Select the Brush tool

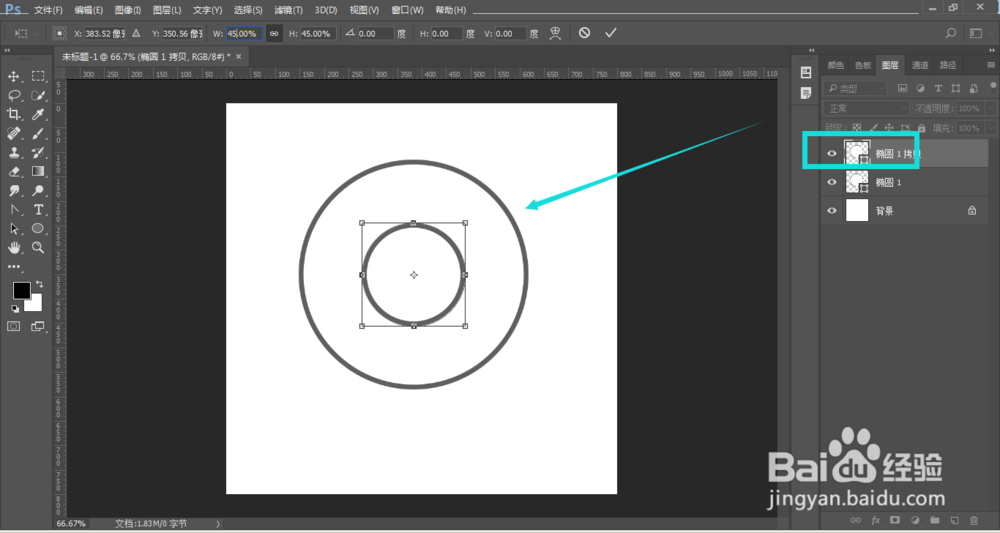click(38, 133)
